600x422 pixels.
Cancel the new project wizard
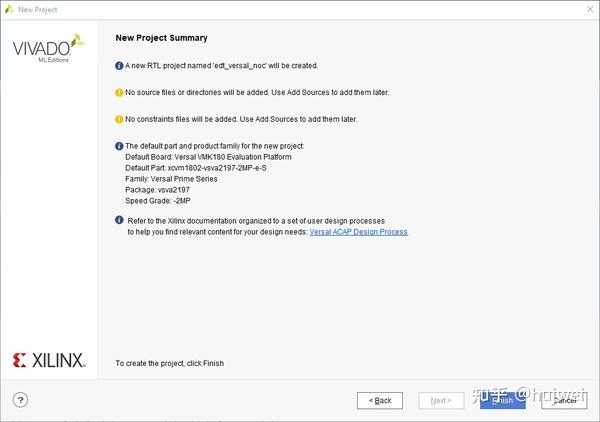click(x=564, y=400)
